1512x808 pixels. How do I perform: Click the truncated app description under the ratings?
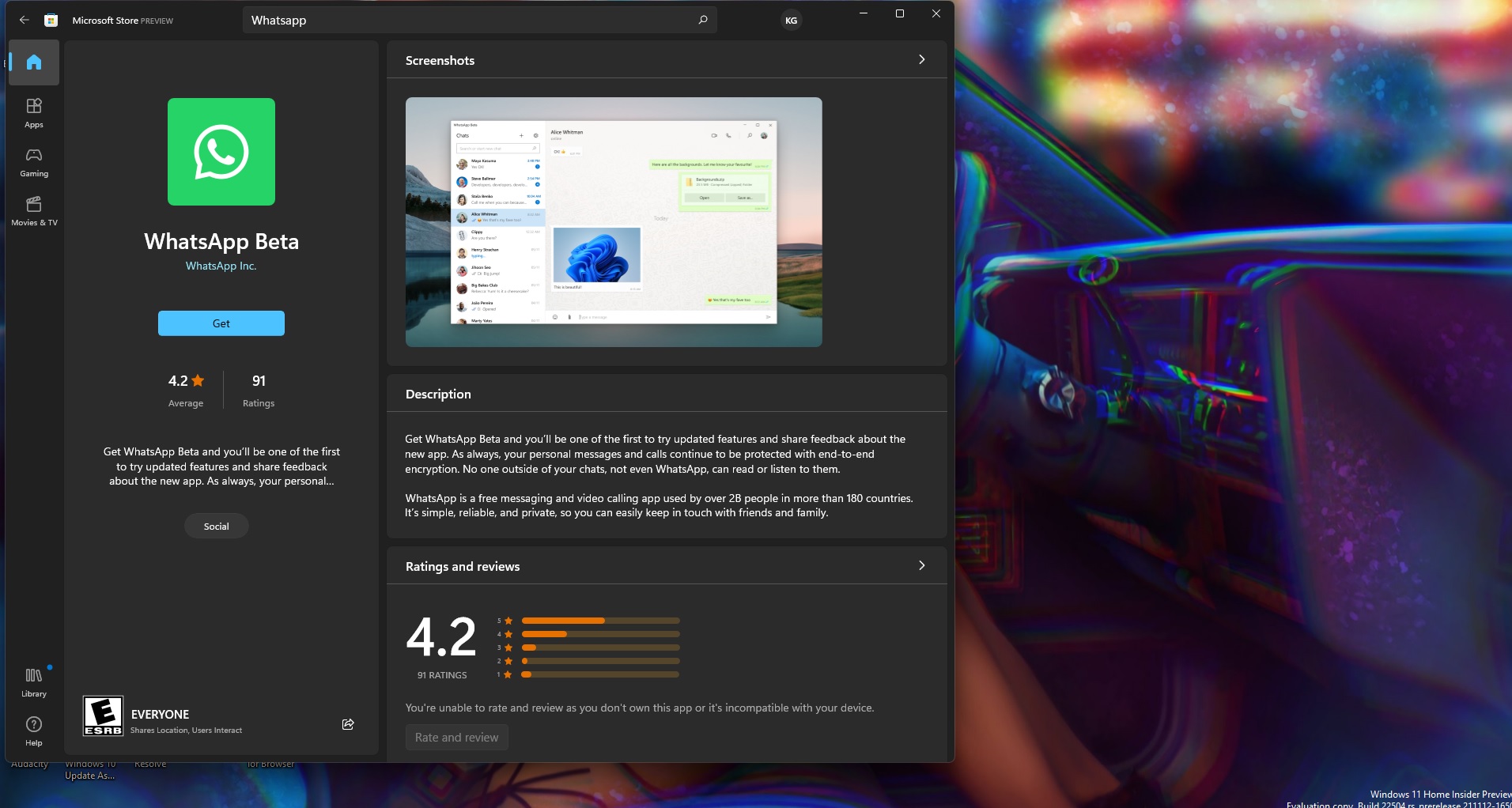pyautogui.click(x=221, y=466)
